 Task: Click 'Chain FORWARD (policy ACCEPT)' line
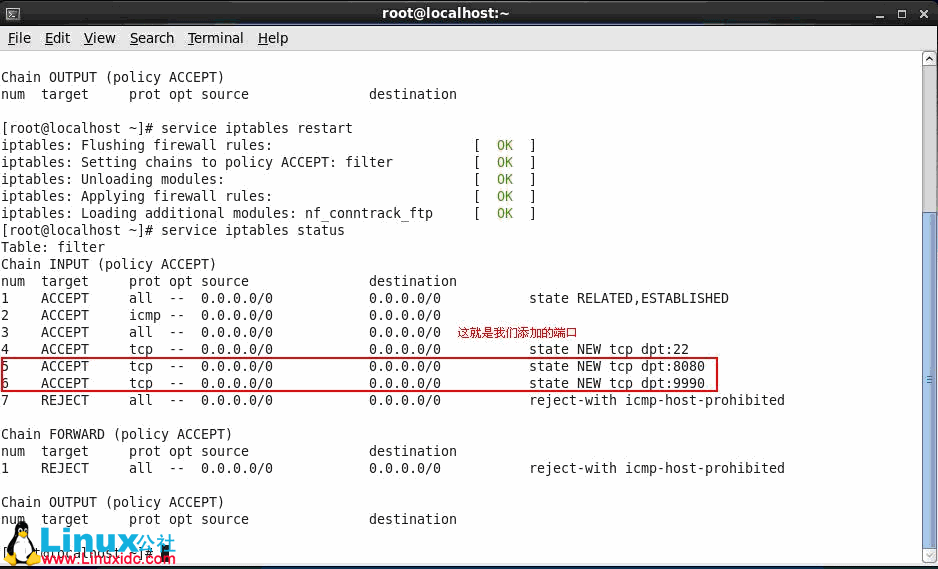[117, 434]
